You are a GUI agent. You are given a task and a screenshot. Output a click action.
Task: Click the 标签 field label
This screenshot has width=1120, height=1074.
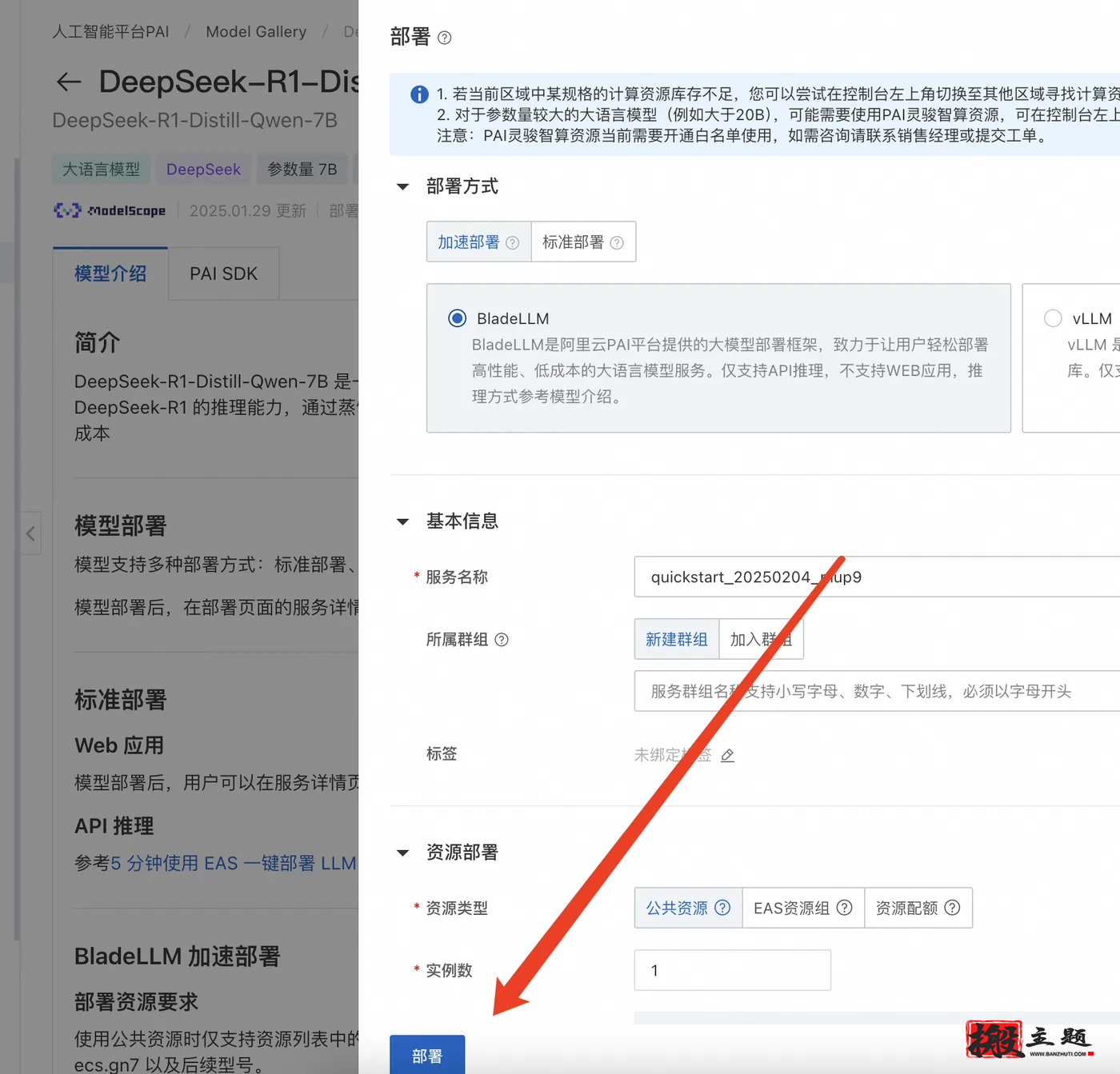pos(442,754)
